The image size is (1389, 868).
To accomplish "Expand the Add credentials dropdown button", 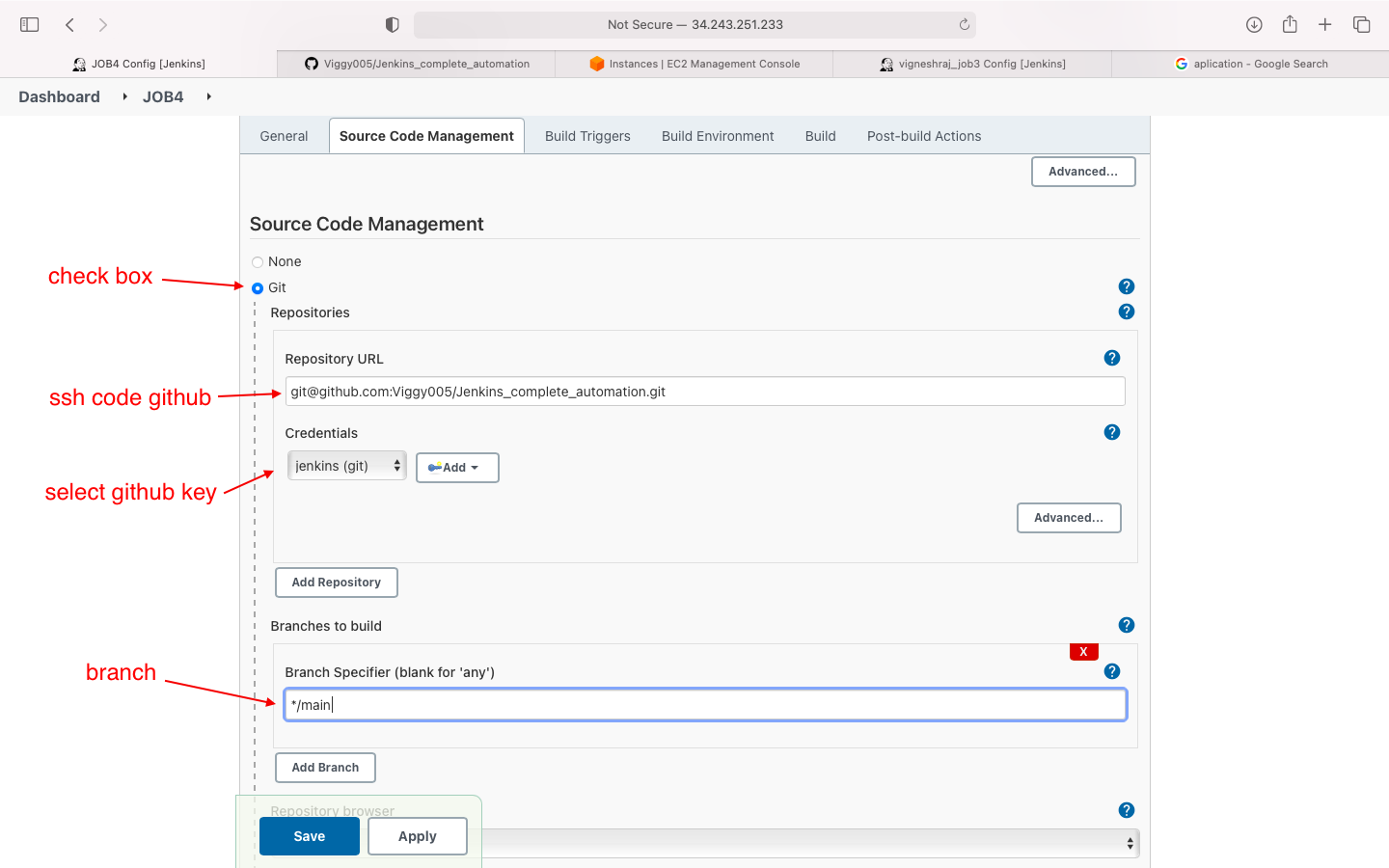I will point(457,468).
